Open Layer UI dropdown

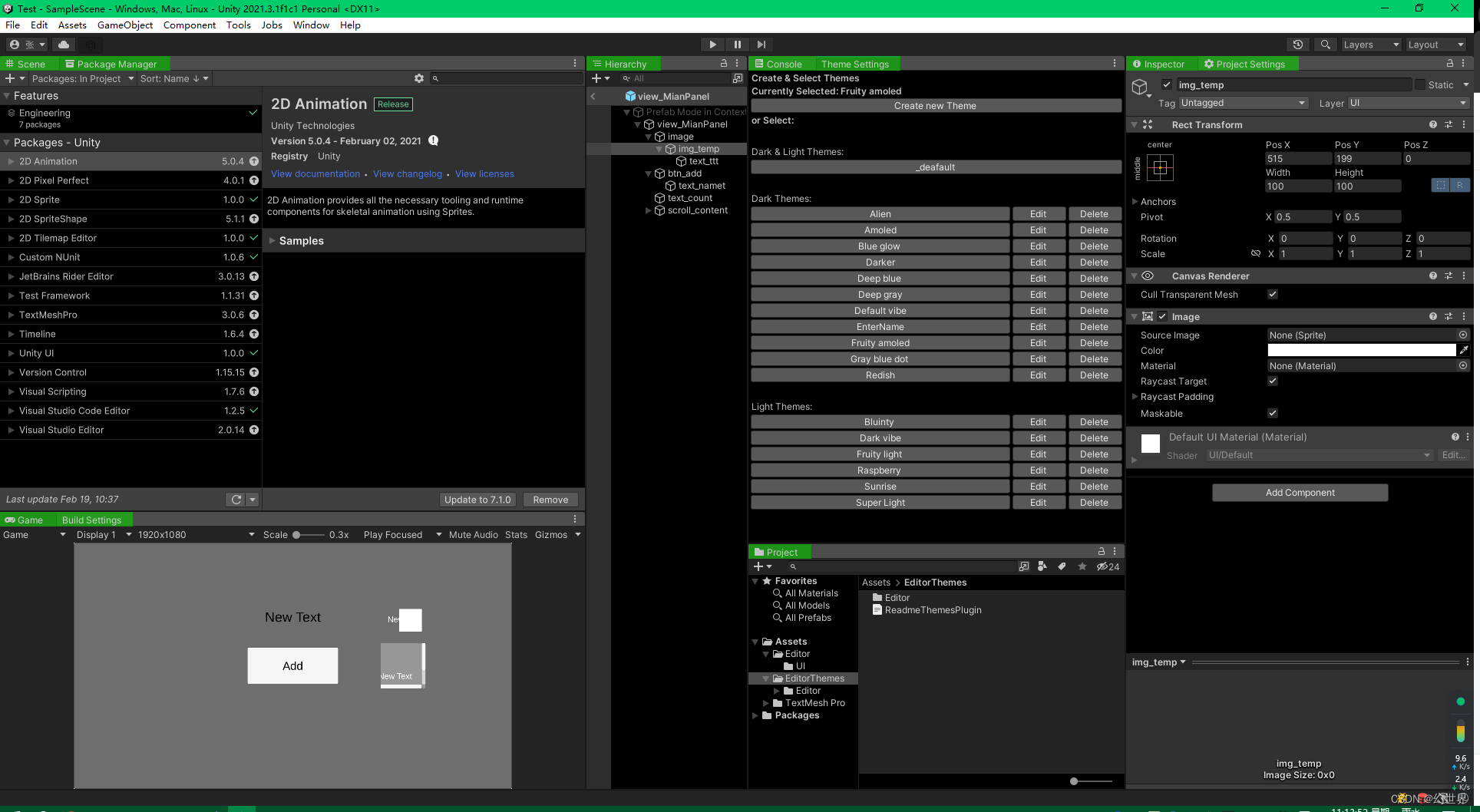click(x=1408, y=103)
